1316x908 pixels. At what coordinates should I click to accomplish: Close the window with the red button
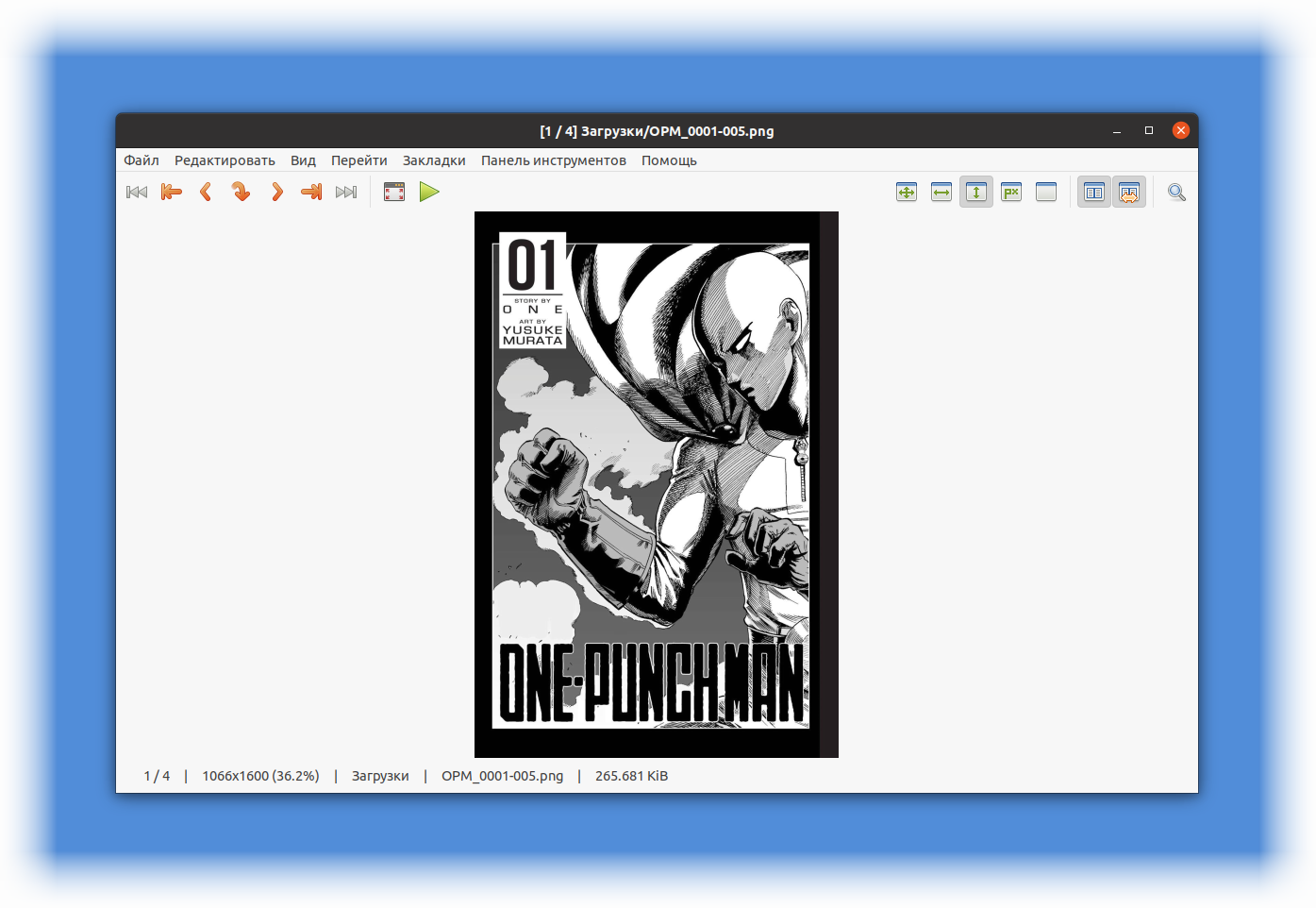pos(1181,130)
